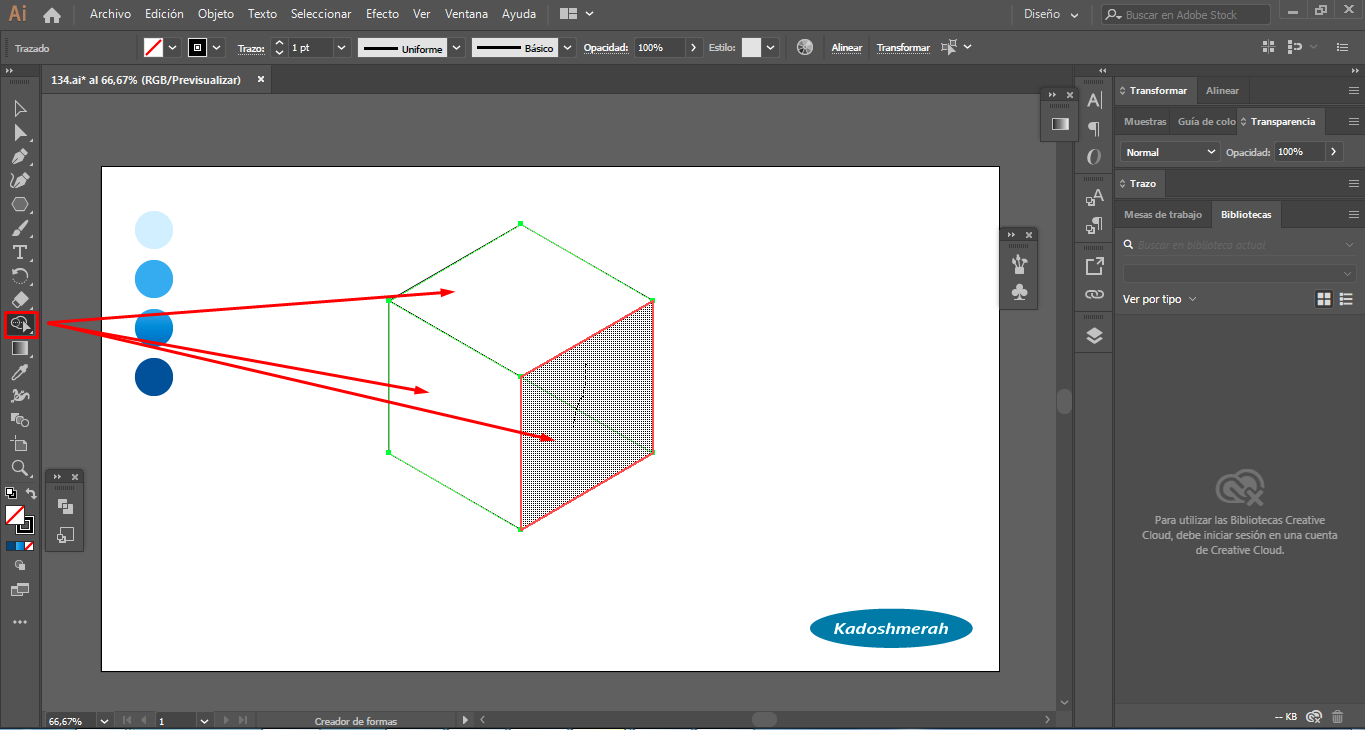Click Buscar en Adobe Stock search field
This screenshot has height=730, width=1365.
coord(1187,15)
